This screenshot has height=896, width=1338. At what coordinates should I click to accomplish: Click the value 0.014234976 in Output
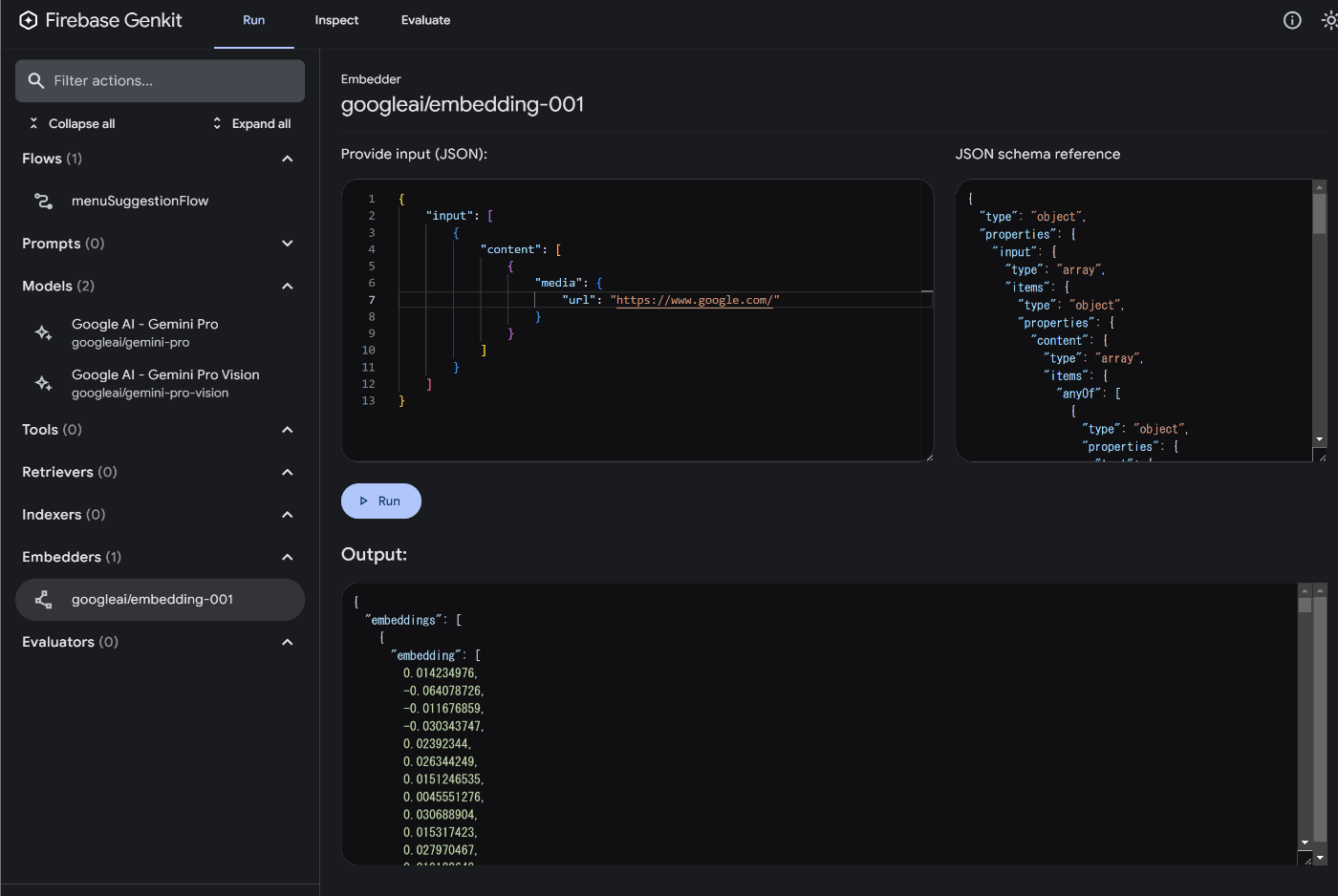440,673
